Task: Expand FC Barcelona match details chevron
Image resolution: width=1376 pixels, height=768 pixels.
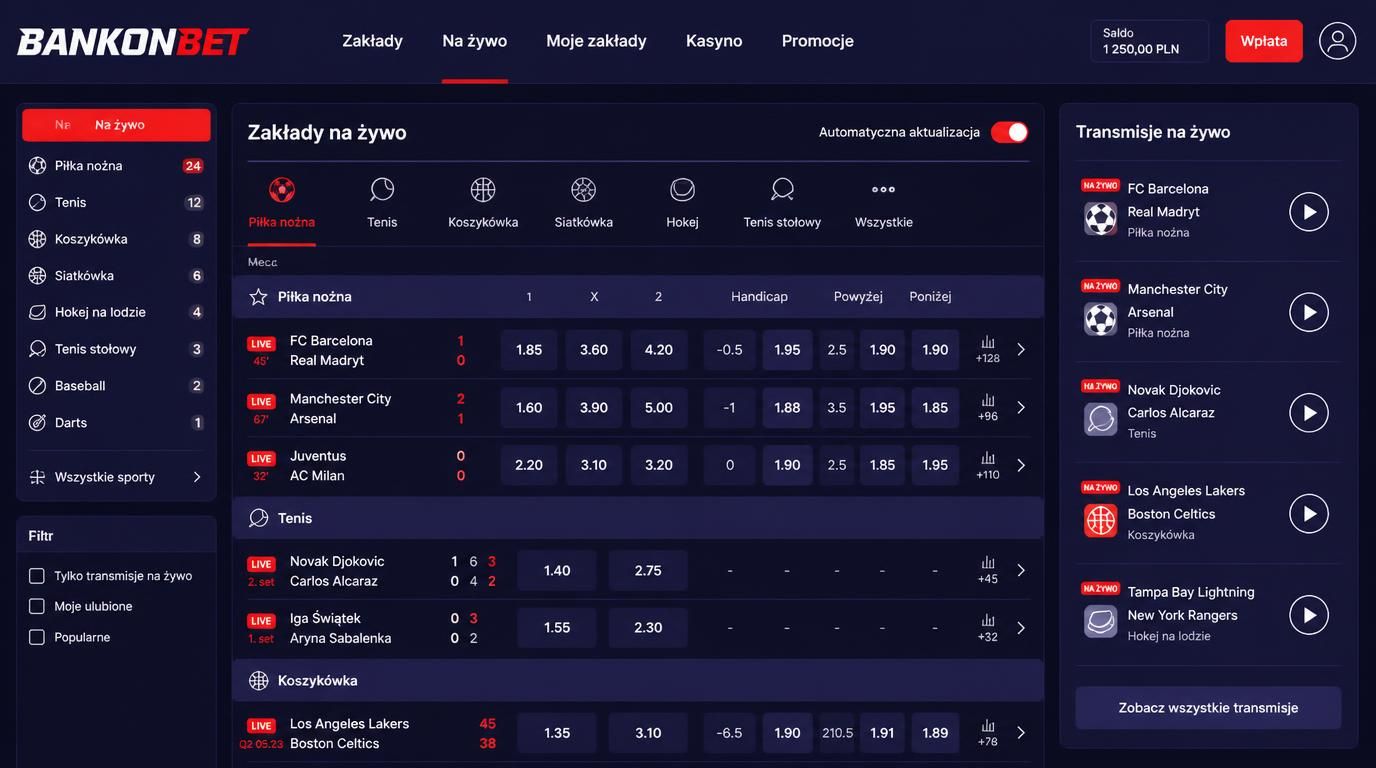Action: (x=1021, y=350)
